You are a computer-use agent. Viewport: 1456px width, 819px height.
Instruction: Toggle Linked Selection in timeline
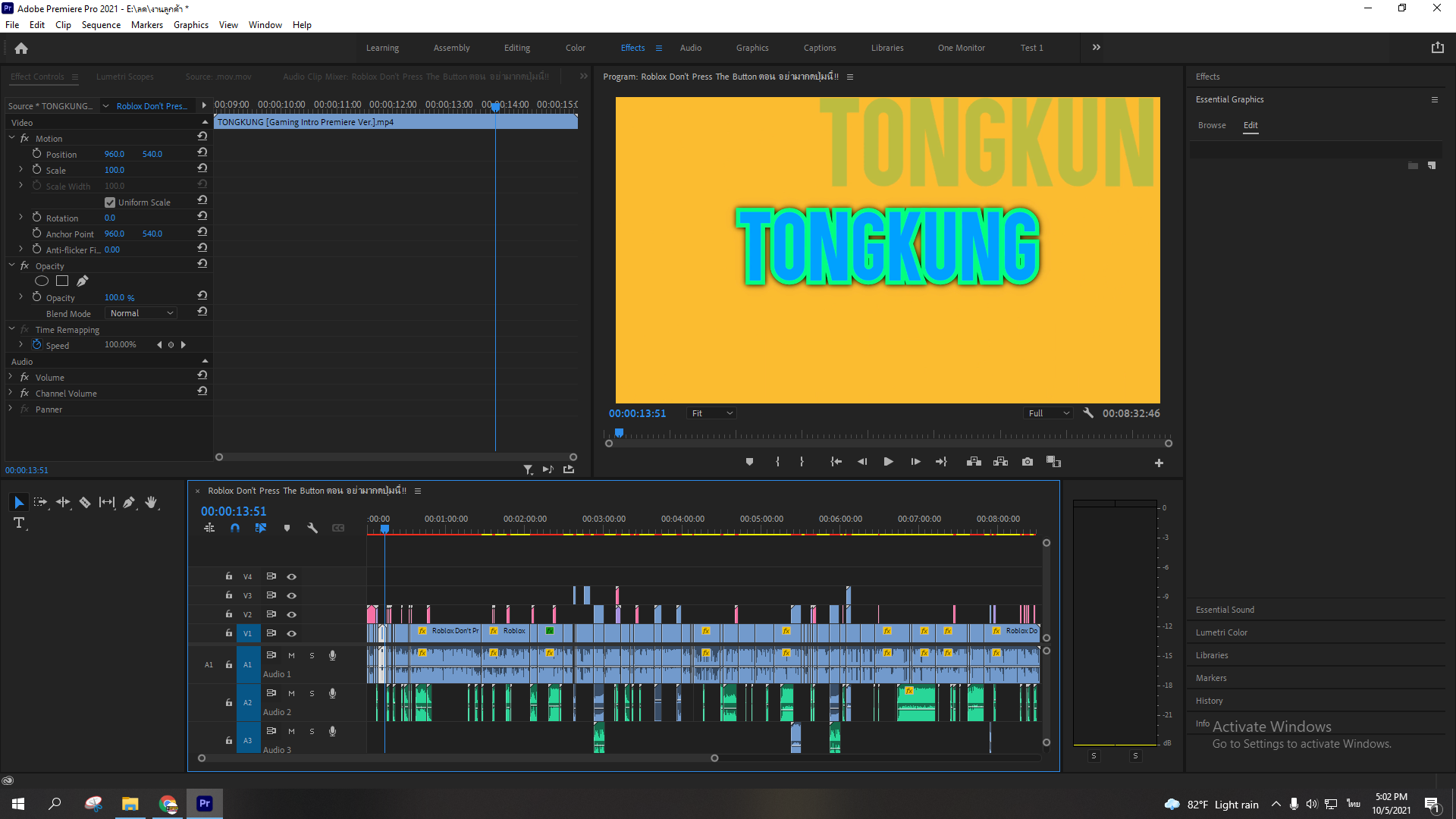pyautogui.click(x=261, y=528)
